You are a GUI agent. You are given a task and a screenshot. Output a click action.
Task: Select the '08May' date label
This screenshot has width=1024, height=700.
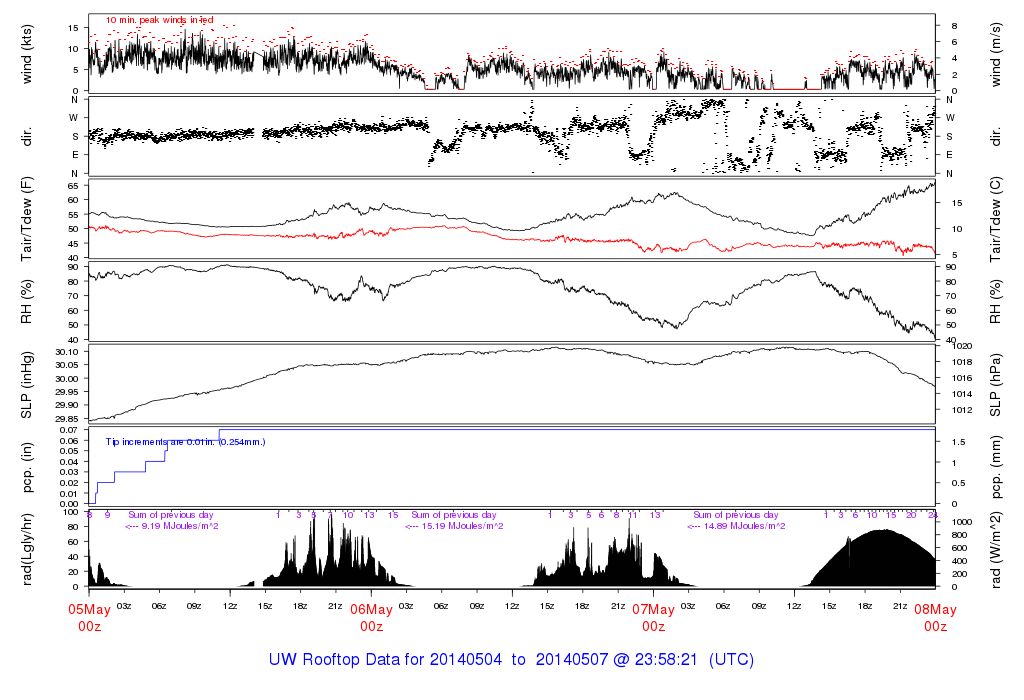point(935,609)
